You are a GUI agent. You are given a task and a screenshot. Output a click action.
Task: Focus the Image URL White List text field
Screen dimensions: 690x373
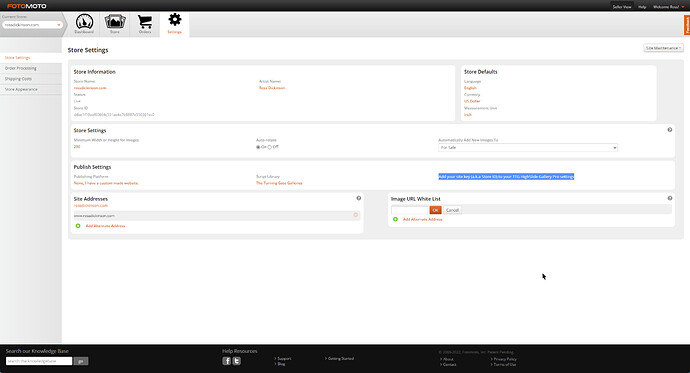click(410, 210)
